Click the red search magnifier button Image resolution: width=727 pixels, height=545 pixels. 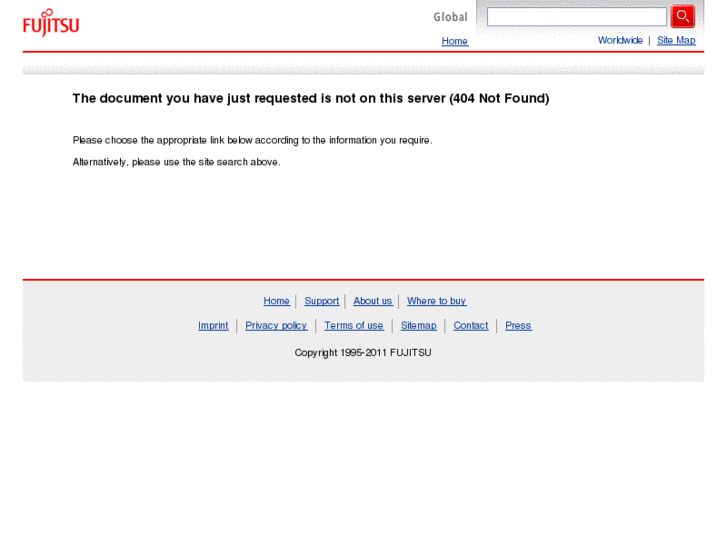(x=682, y=17)
